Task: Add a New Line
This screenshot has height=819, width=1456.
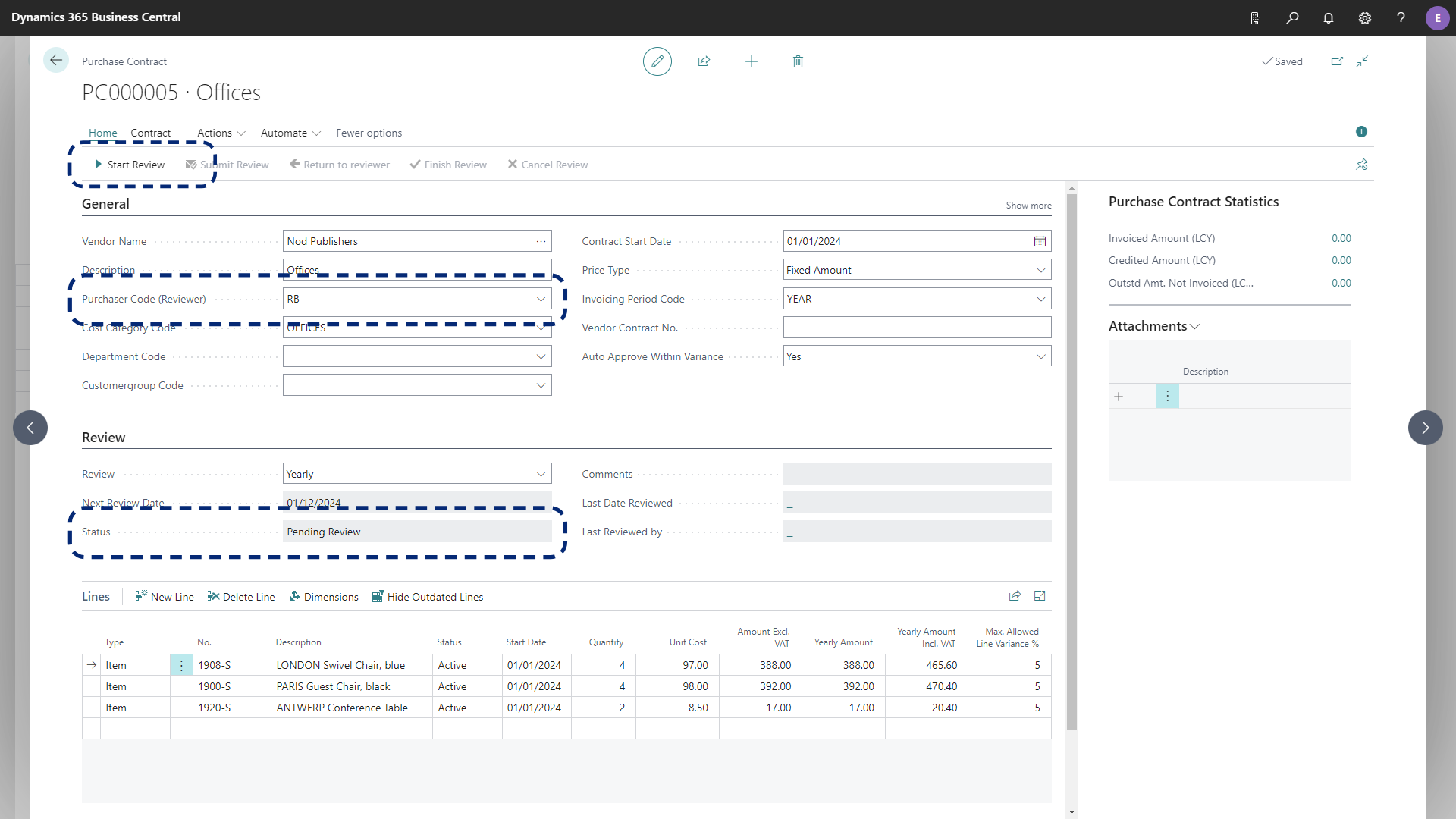Action: click(165, 597)
